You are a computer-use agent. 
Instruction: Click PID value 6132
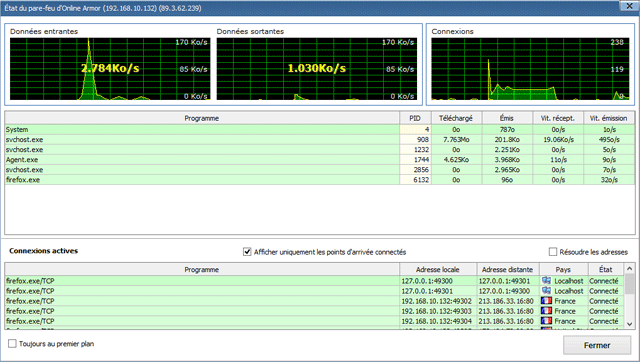(x=422, y=180)
